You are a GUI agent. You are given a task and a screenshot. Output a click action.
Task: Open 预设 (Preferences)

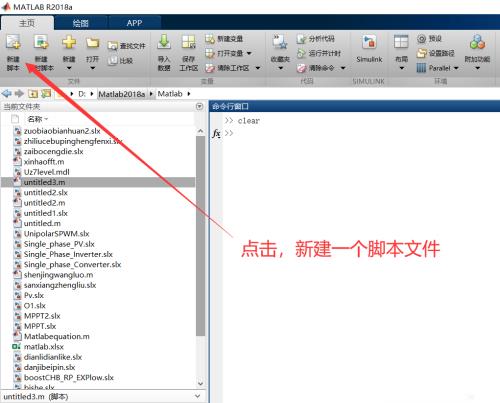[x=429, y=39]
